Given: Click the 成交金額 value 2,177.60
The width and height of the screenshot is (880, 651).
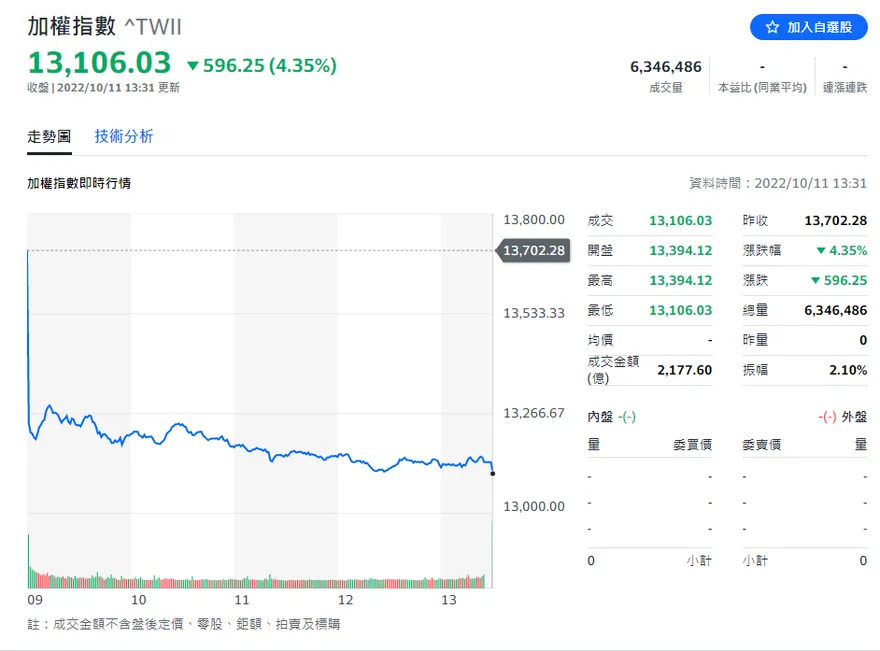Looking at the screenshot, I should [x=684, y=370].
